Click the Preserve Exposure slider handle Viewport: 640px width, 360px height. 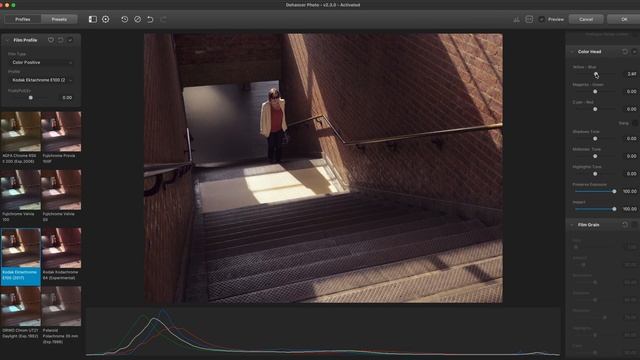coord(614,191)
